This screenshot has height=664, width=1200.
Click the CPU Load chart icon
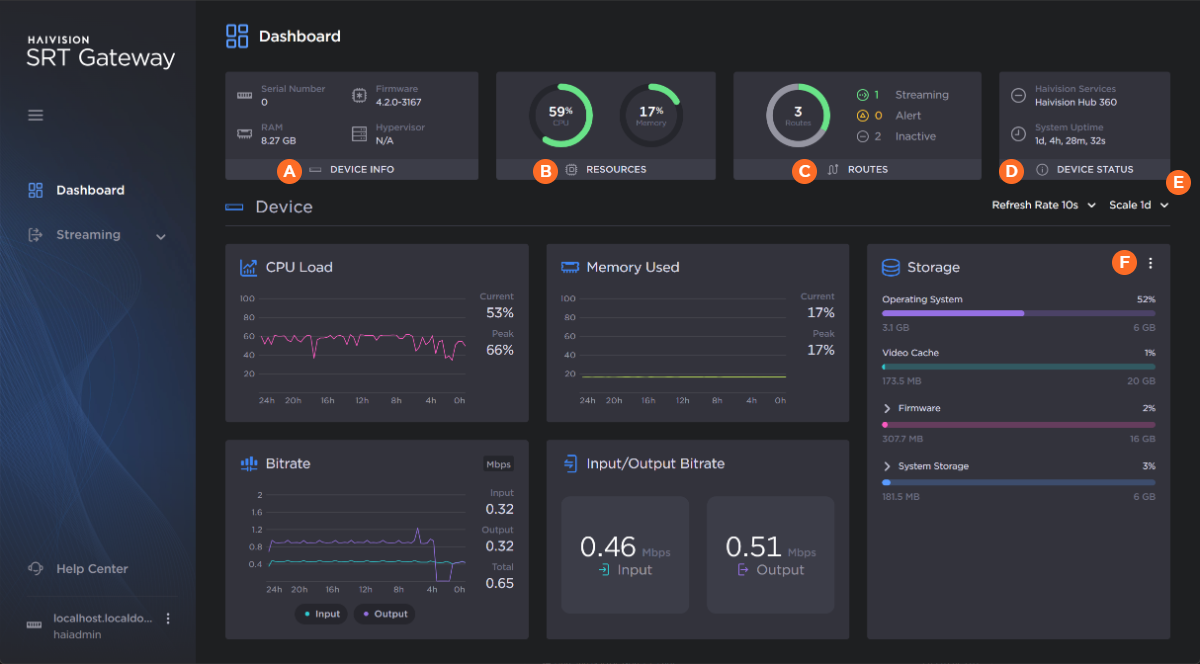249,267
